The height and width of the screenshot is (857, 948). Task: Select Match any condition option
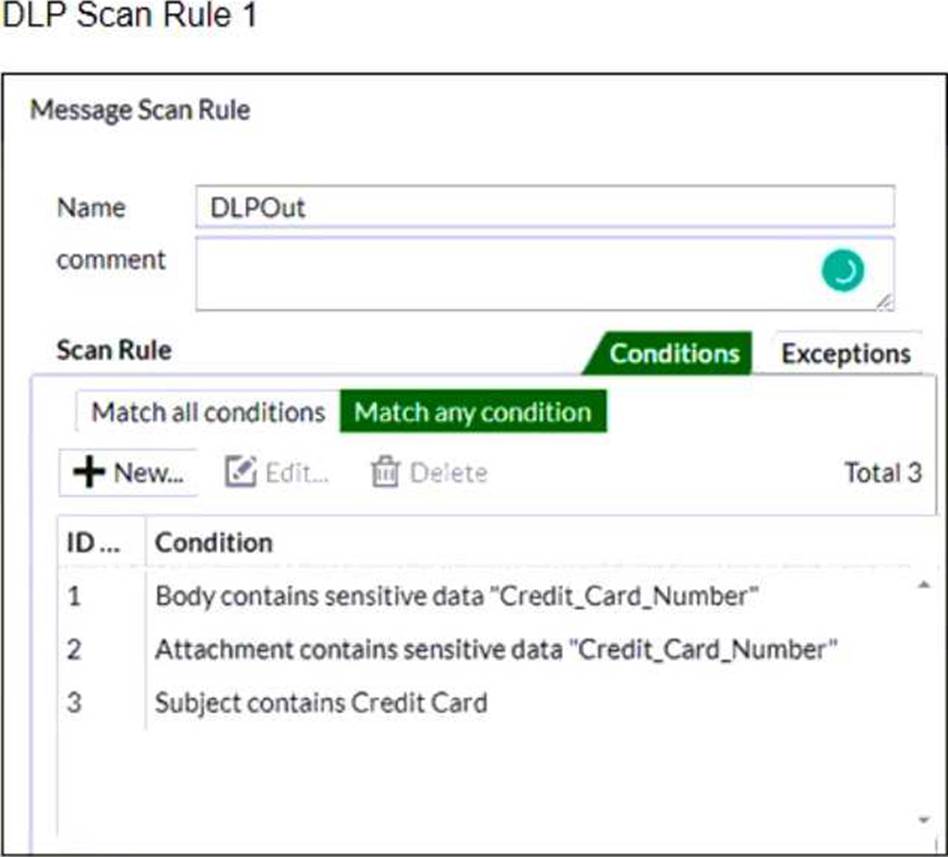(x=473, y=412)
